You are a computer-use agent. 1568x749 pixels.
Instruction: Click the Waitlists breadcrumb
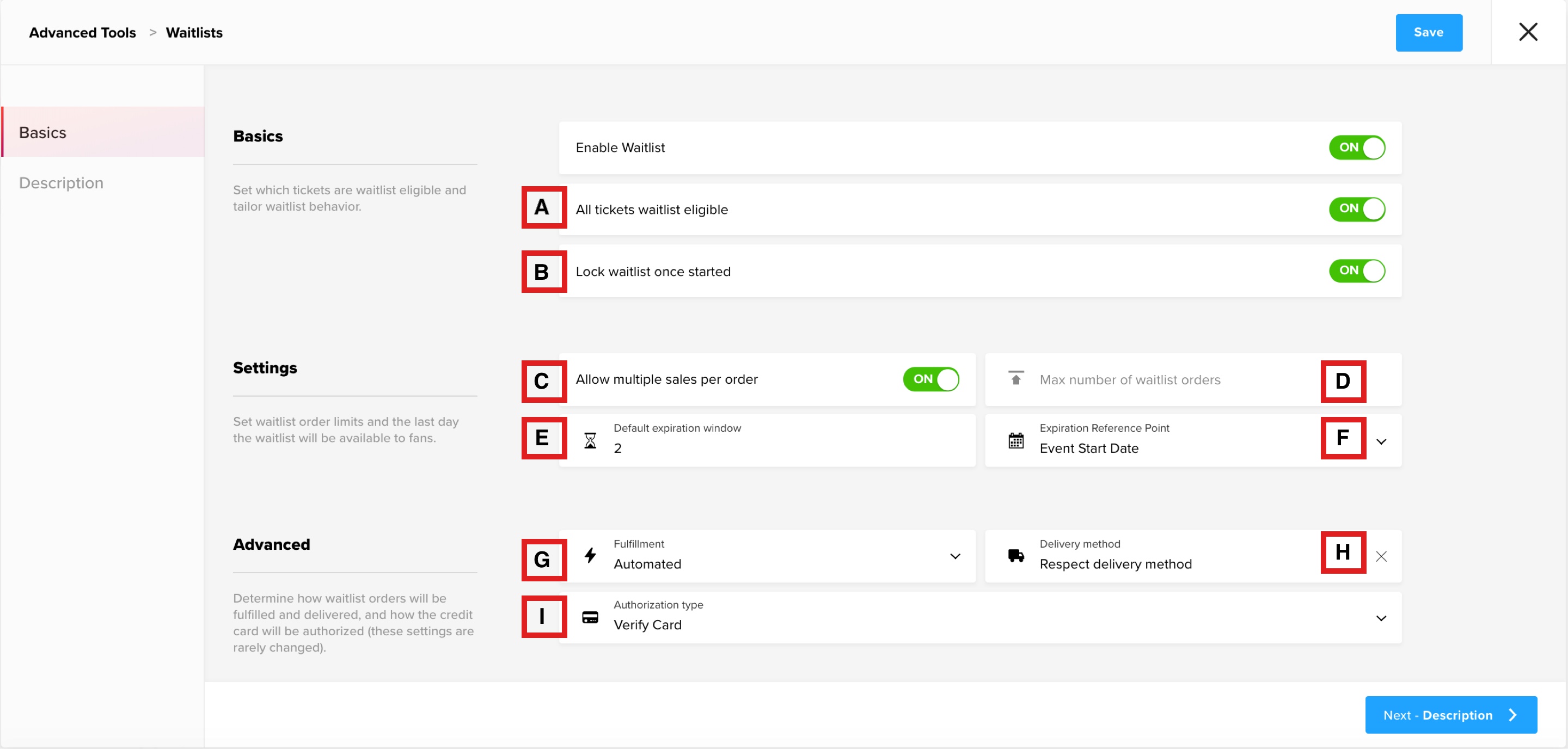point(194,32)
